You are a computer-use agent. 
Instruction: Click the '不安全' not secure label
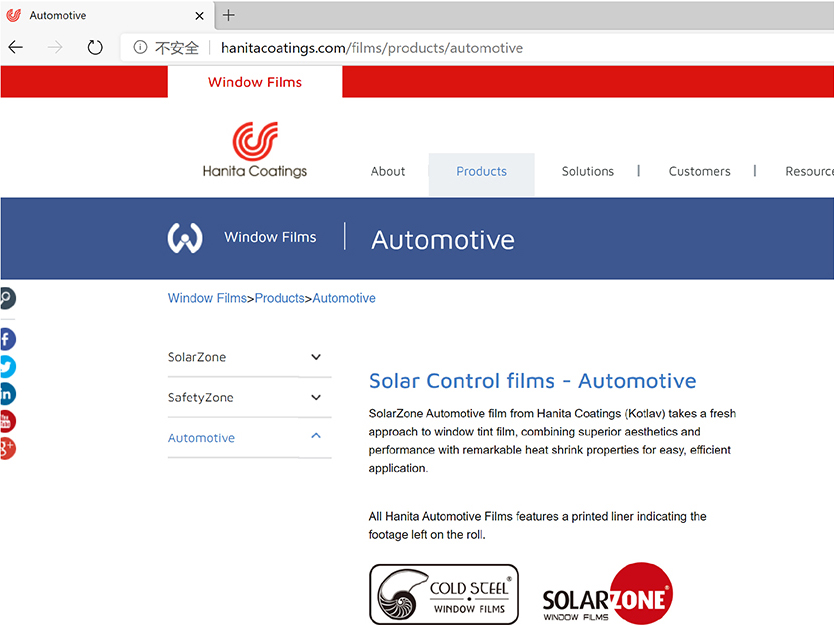pyautogui.click(x=177, y=48)
